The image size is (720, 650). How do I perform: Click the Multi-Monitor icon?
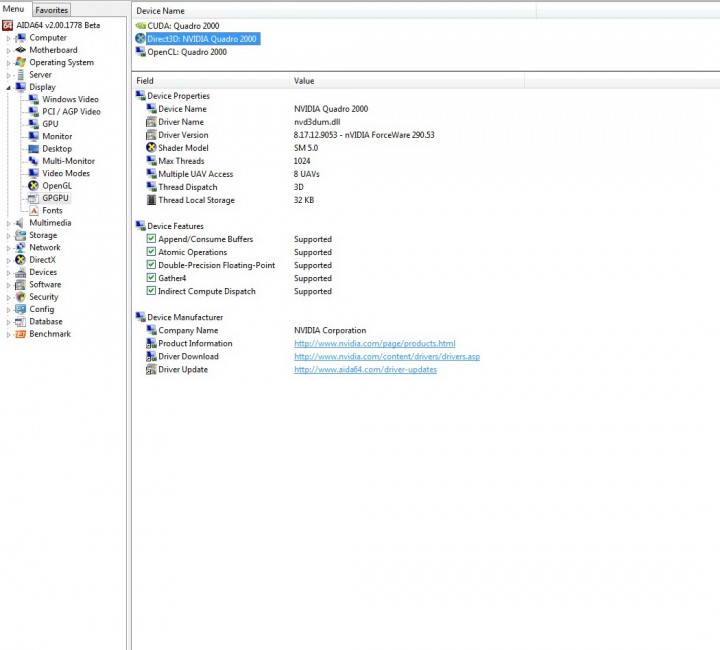(34, 161)
